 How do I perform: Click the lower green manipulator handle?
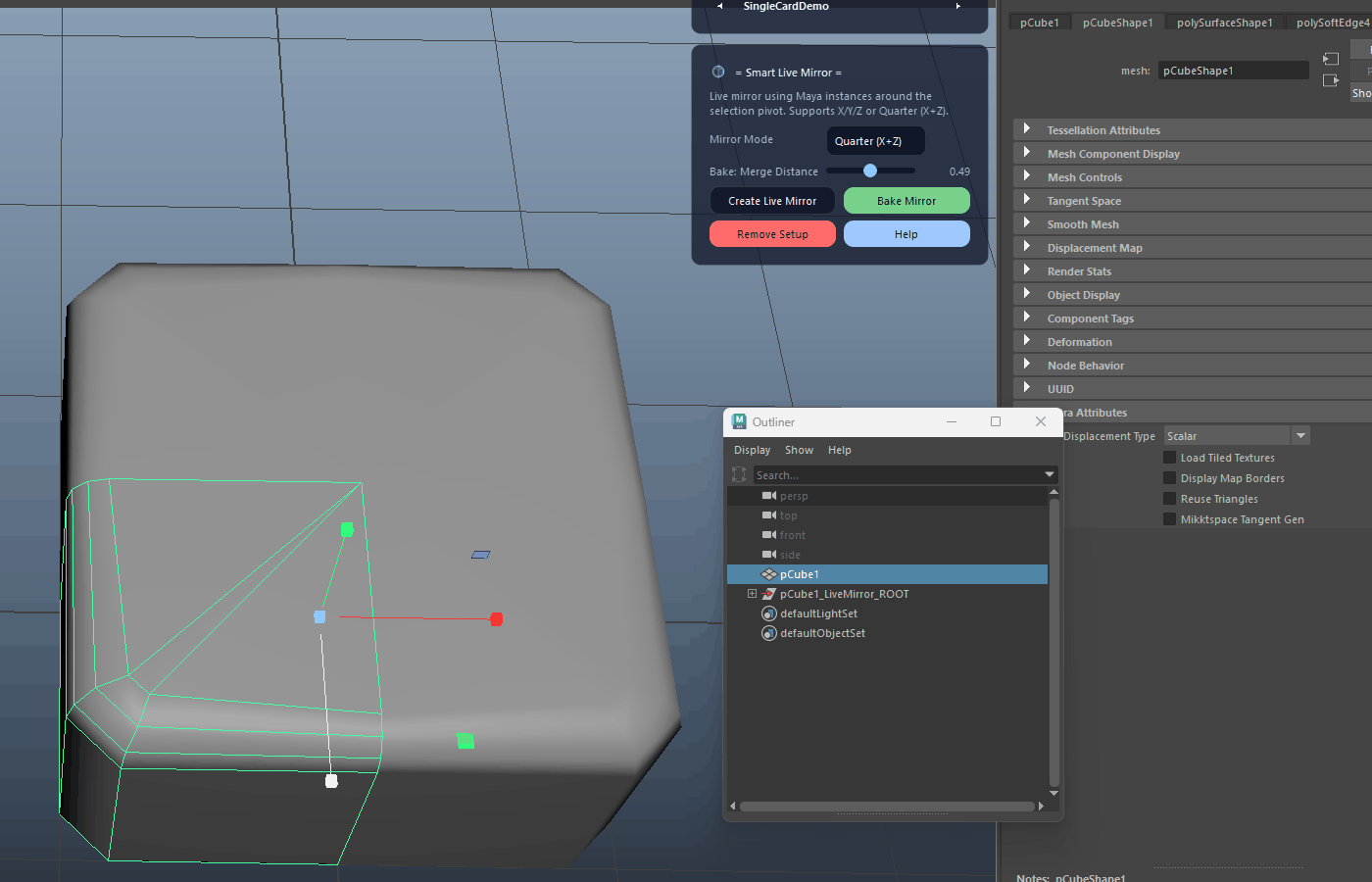(x=465, y=741)
